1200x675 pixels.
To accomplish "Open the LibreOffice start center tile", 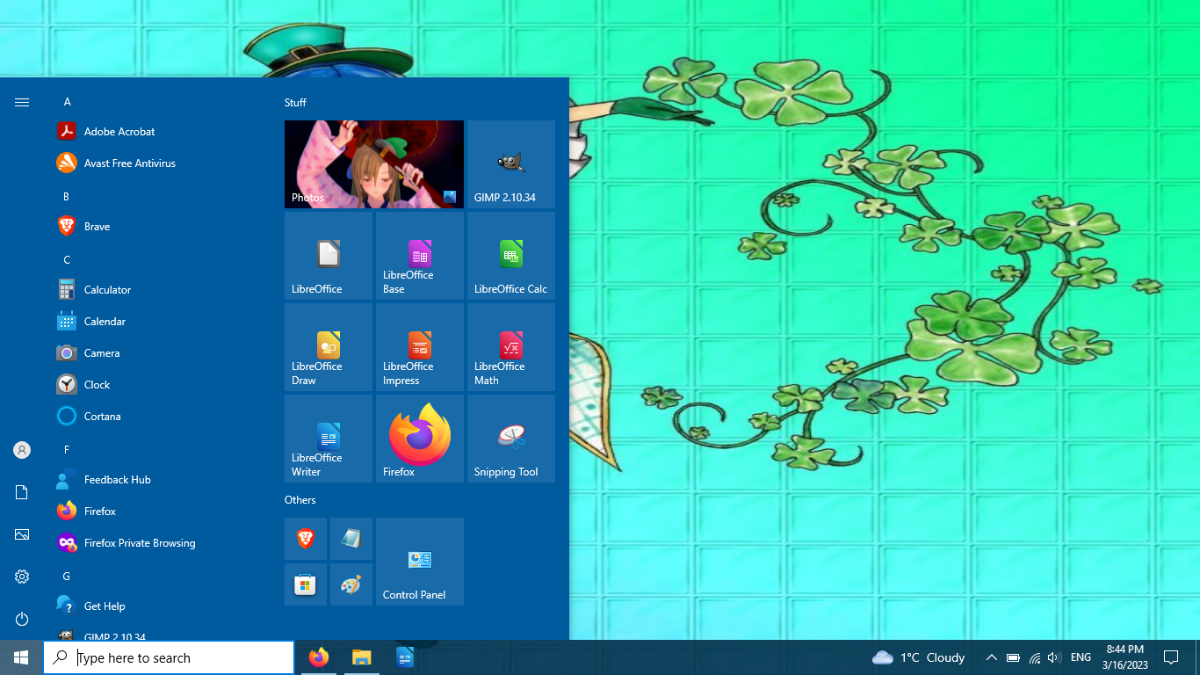I will (x=328, y=256).
